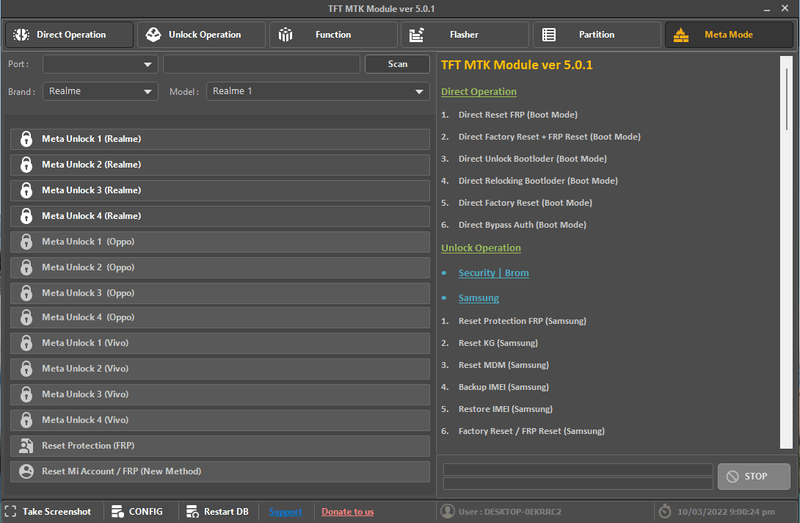Open the Function tab
The height and width of the screenshot is (523, 800).
point(333,35)
